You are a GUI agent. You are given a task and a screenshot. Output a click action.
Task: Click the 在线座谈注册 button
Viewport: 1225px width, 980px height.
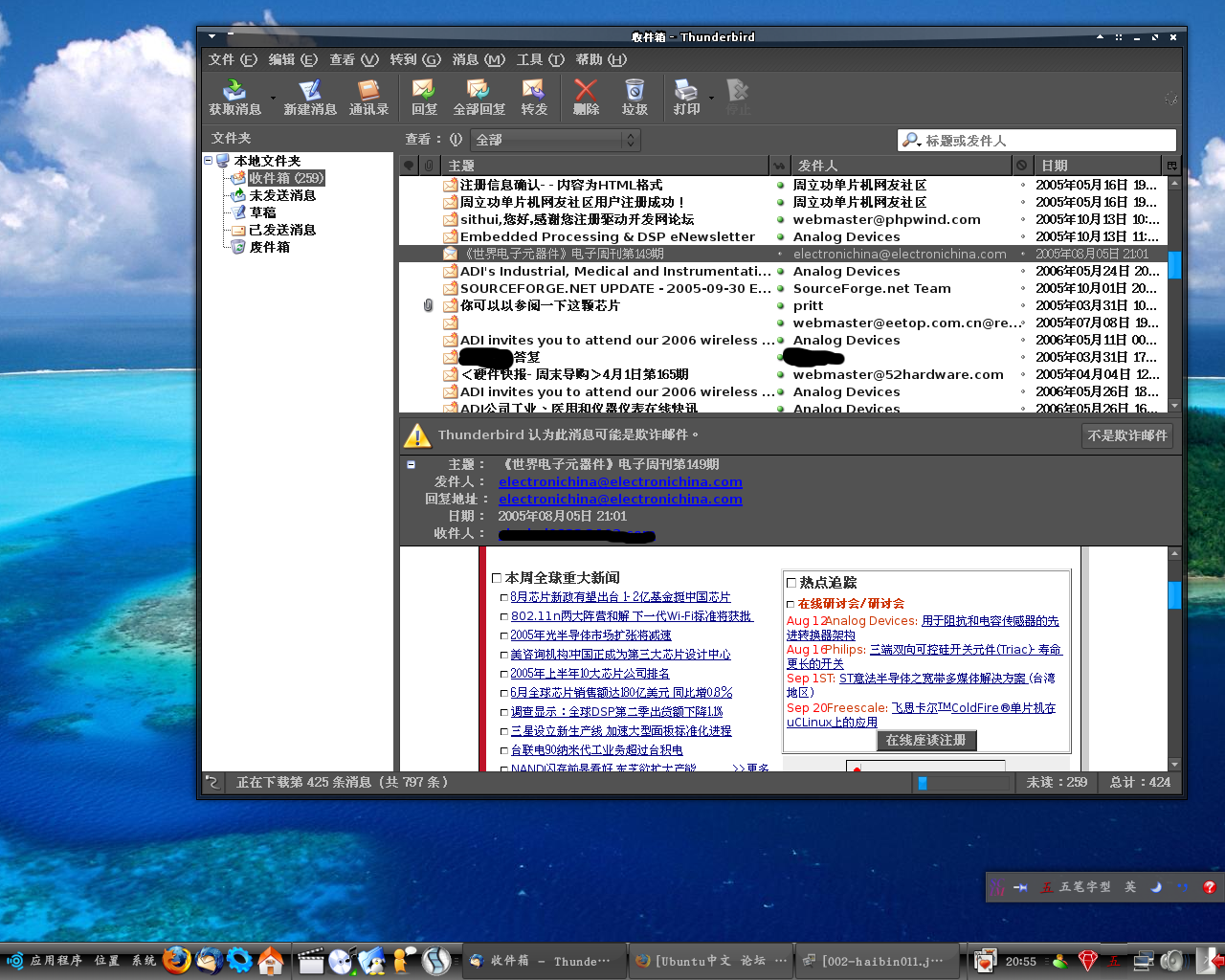[926, 740]
